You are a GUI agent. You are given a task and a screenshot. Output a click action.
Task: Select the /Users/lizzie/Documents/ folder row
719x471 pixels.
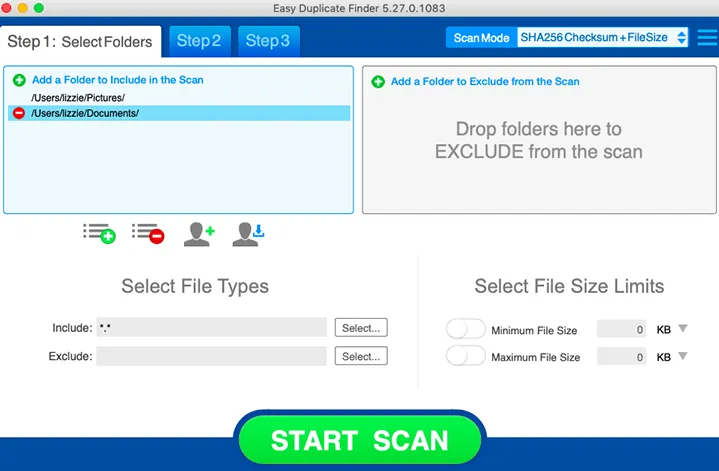[179, 113]
